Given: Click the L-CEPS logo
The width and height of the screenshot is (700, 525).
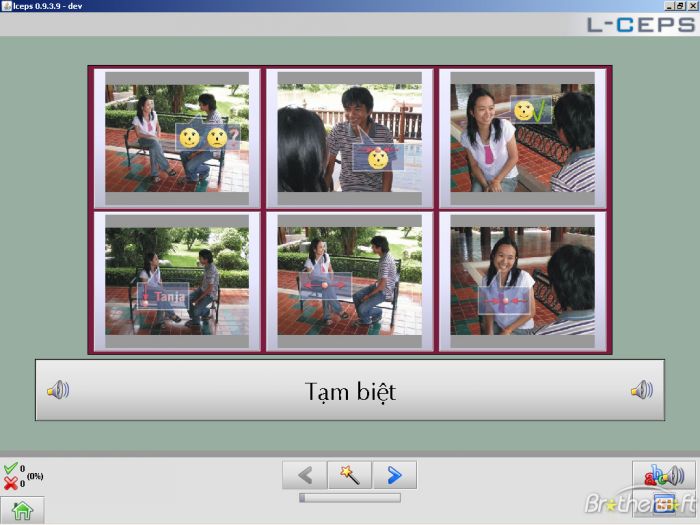Looking at the screenshot, I should tap(641, 25).
